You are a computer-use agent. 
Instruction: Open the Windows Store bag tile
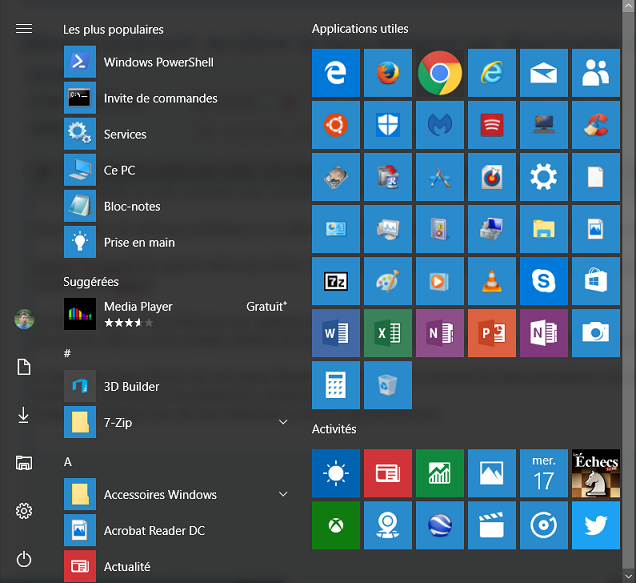[x=595, y=281]
